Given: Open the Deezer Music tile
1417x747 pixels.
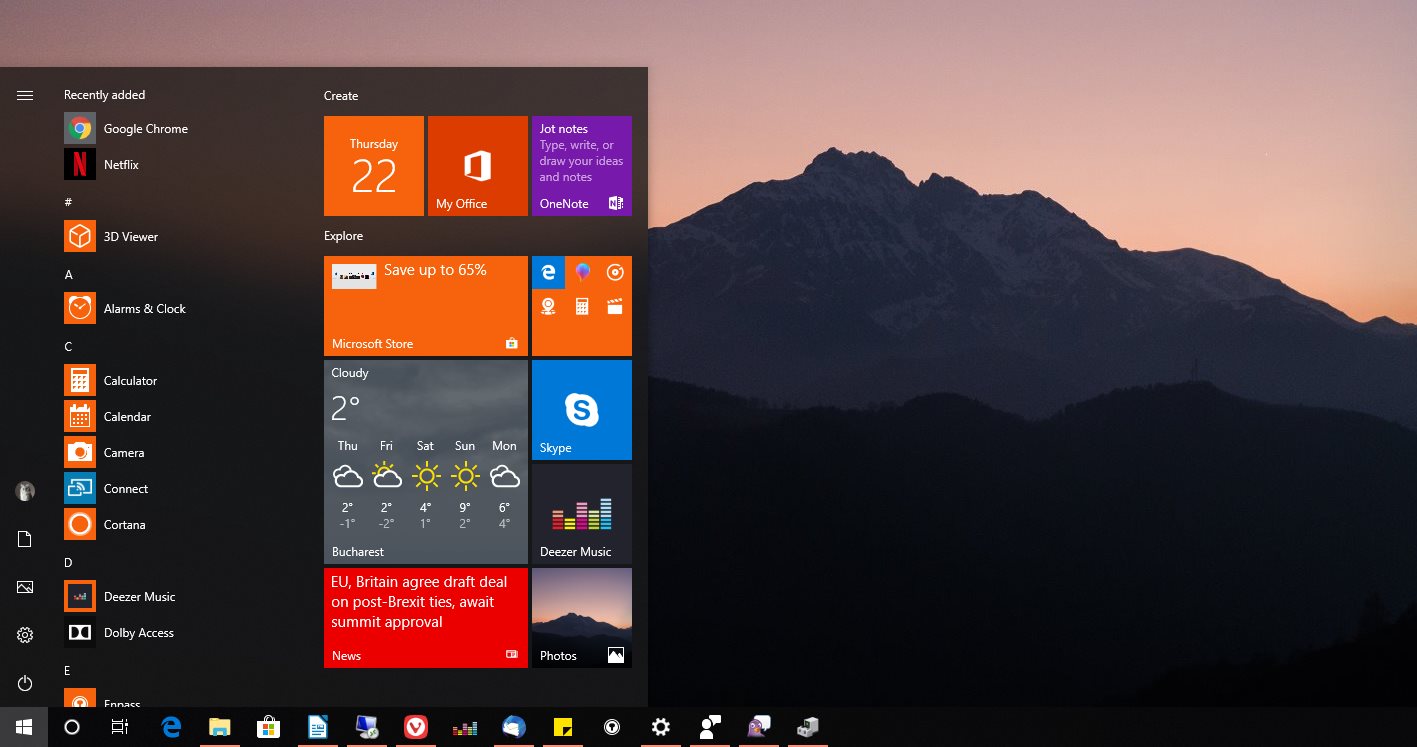Looking at the screenshot, I should (582, 514).
